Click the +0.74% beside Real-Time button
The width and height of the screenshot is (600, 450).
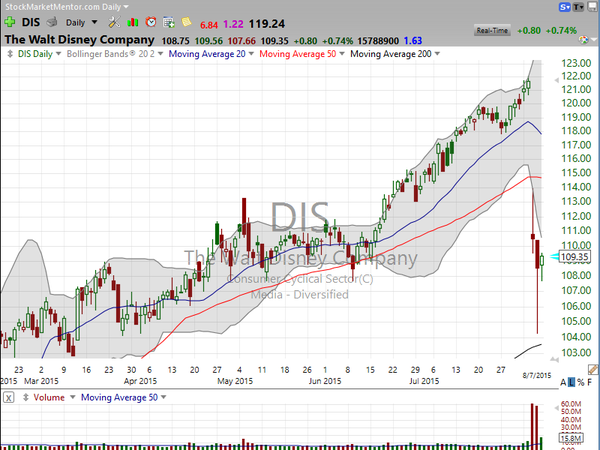561,31
